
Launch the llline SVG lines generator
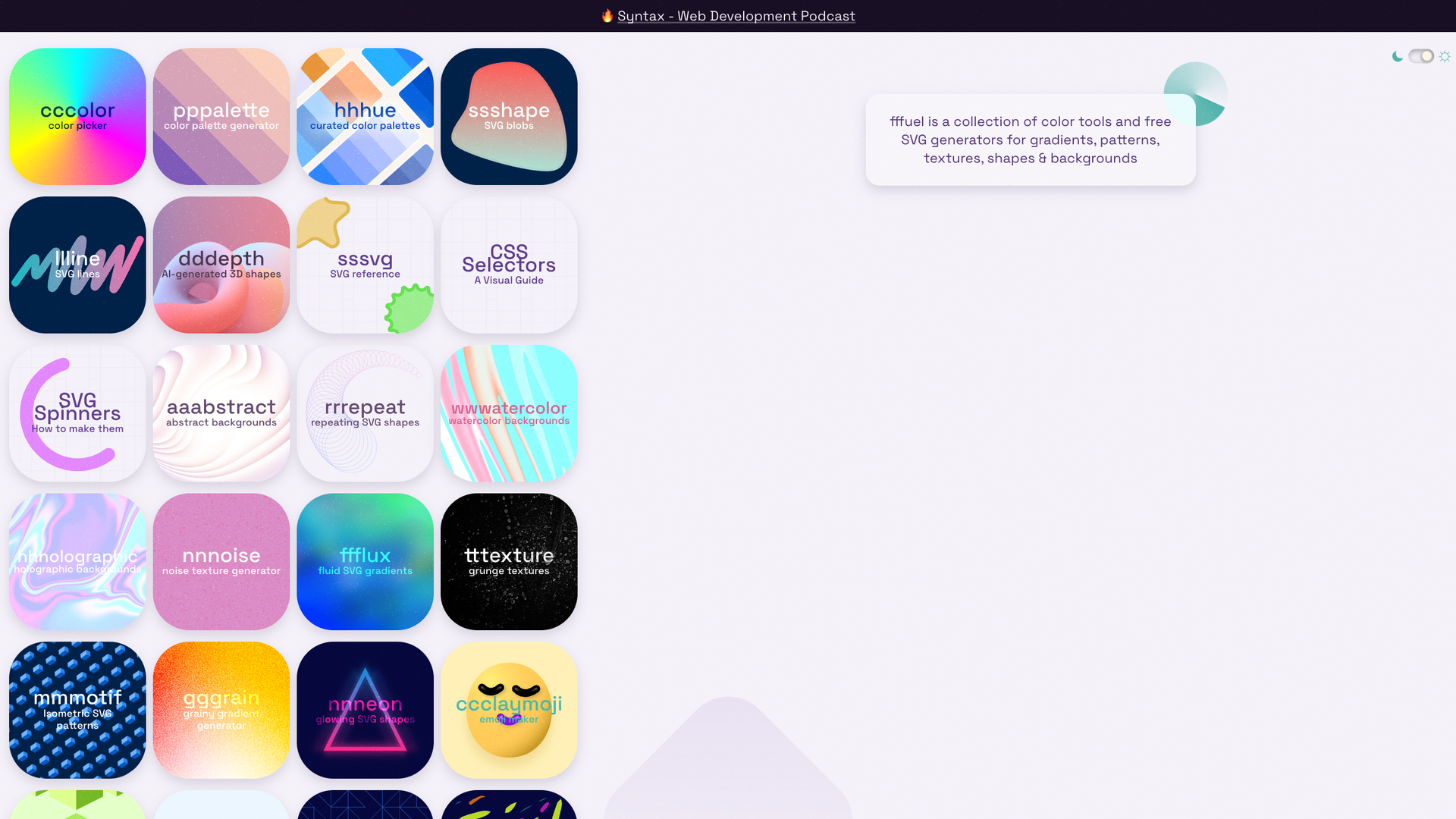pyautogui.click(x=77, y=265)
